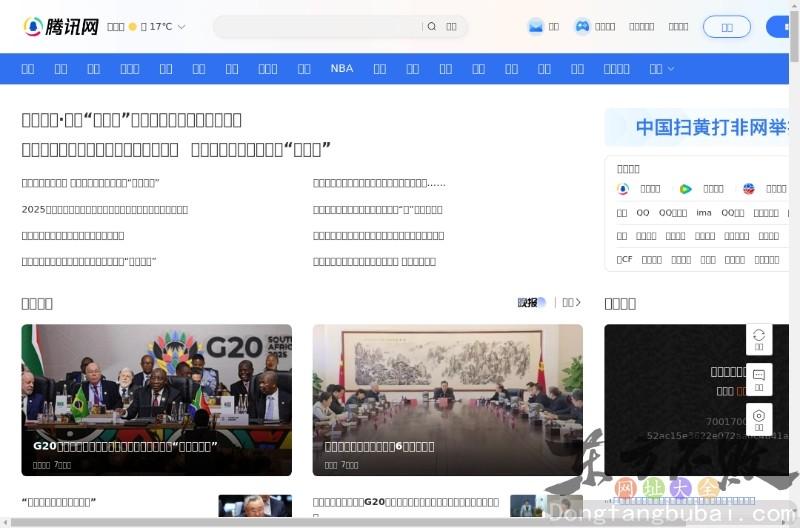Open the ima link in shortcuts
Screen dimensions: 800x528
pos(704,213)
